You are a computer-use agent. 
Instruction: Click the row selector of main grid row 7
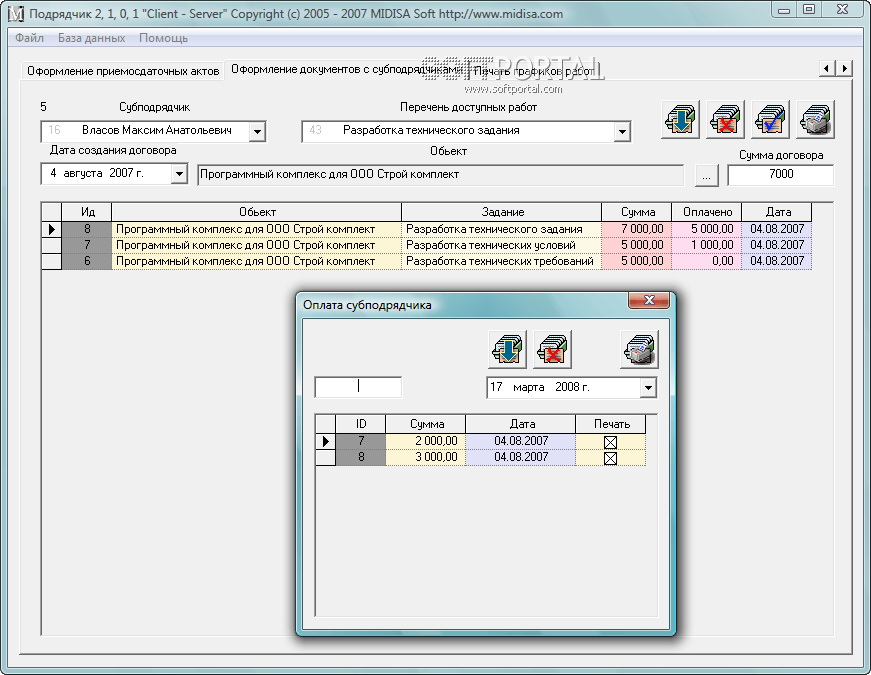pyautogui.click(x=52, y=245)
